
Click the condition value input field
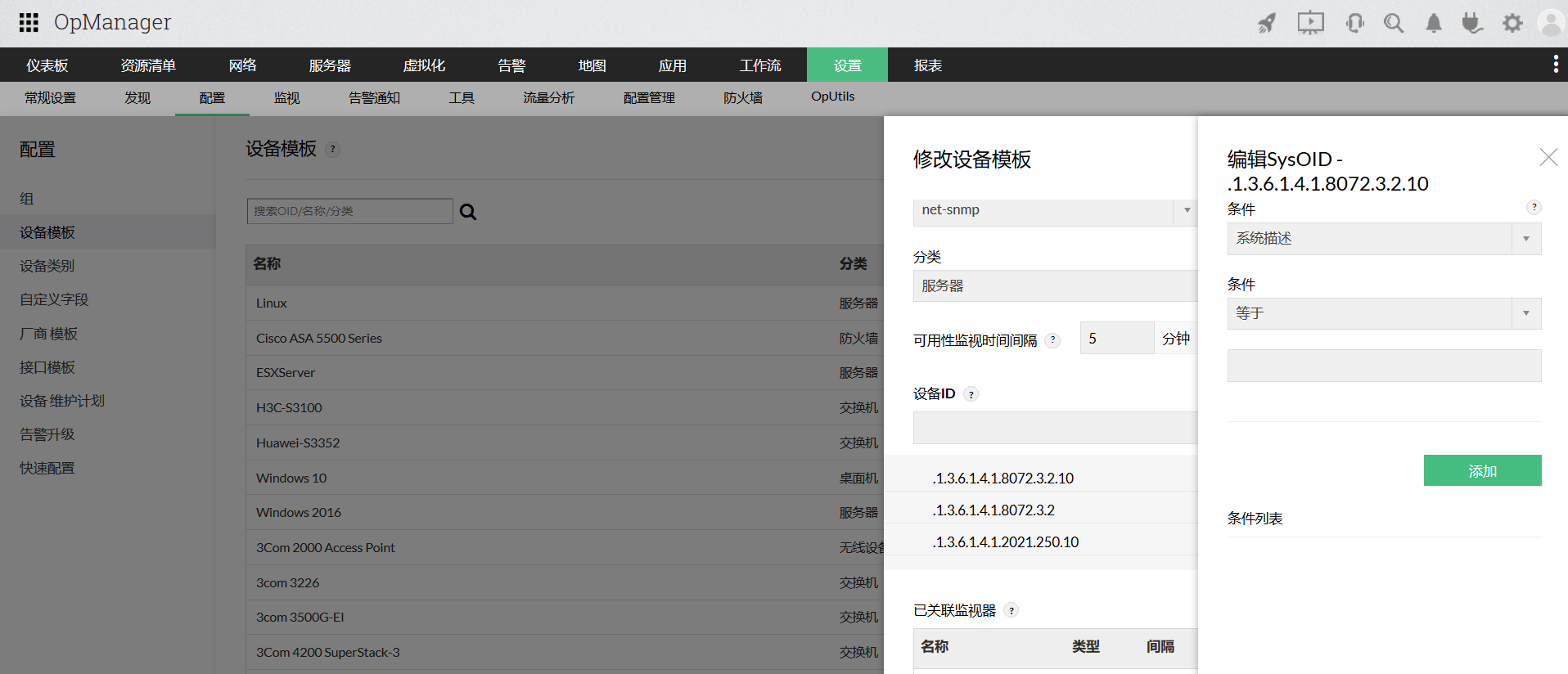1384,366
